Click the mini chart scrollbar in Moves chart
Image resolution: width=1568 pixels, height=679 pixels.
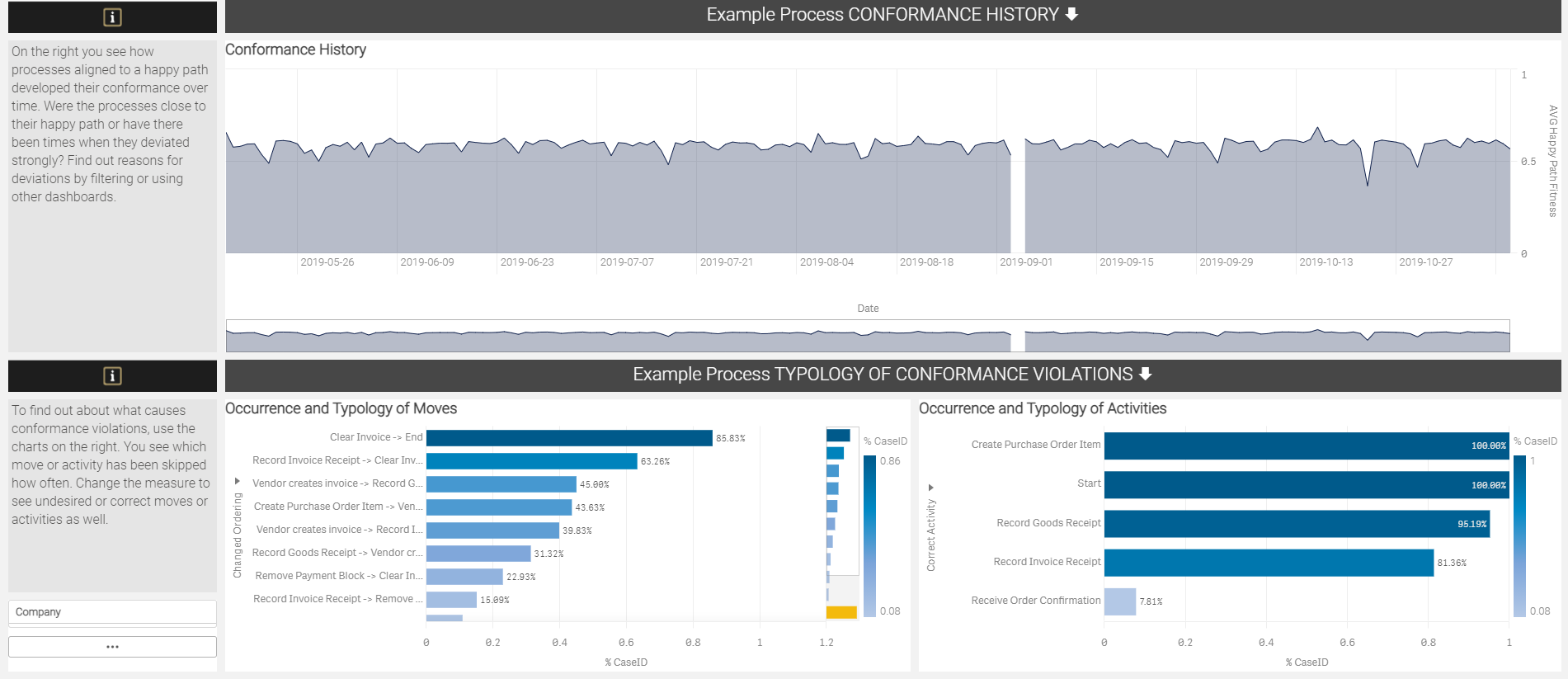pos(842,501)
